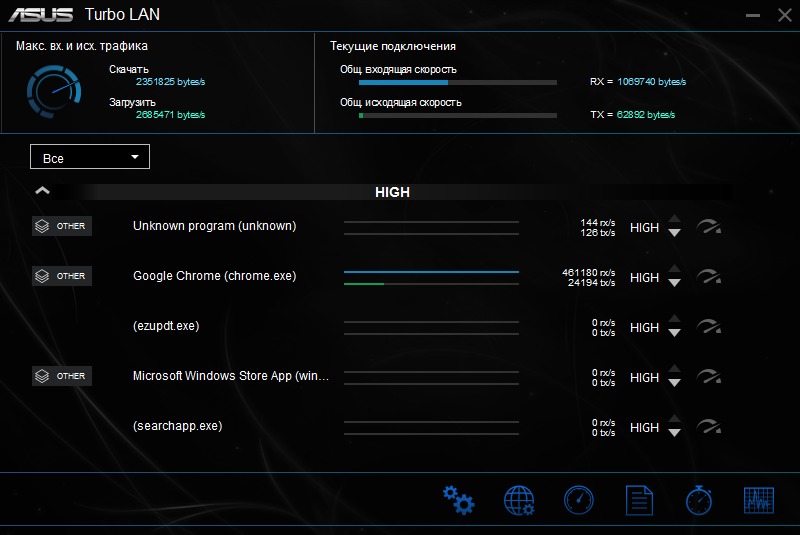Click OTHER category badge for Google Chrome
This screenshot has width=800, height=535.
[x=62, y=276]
